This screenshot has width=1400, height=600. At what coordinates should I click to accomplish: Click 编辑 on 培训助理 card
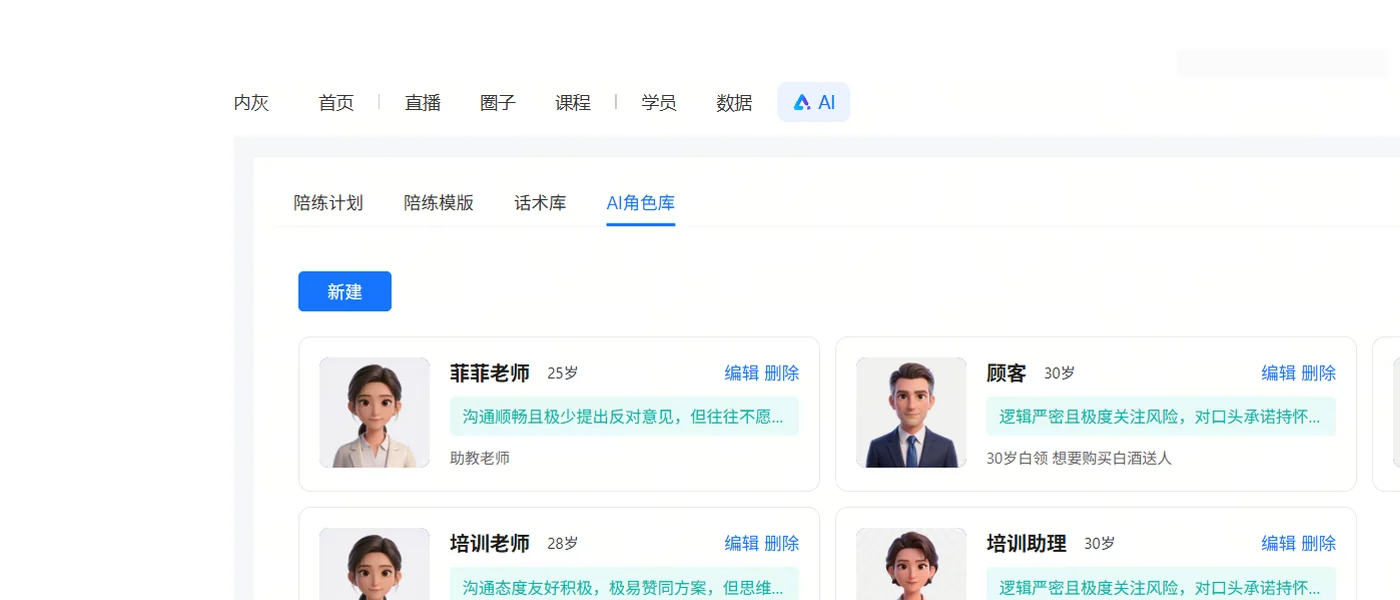point(1279,543)
